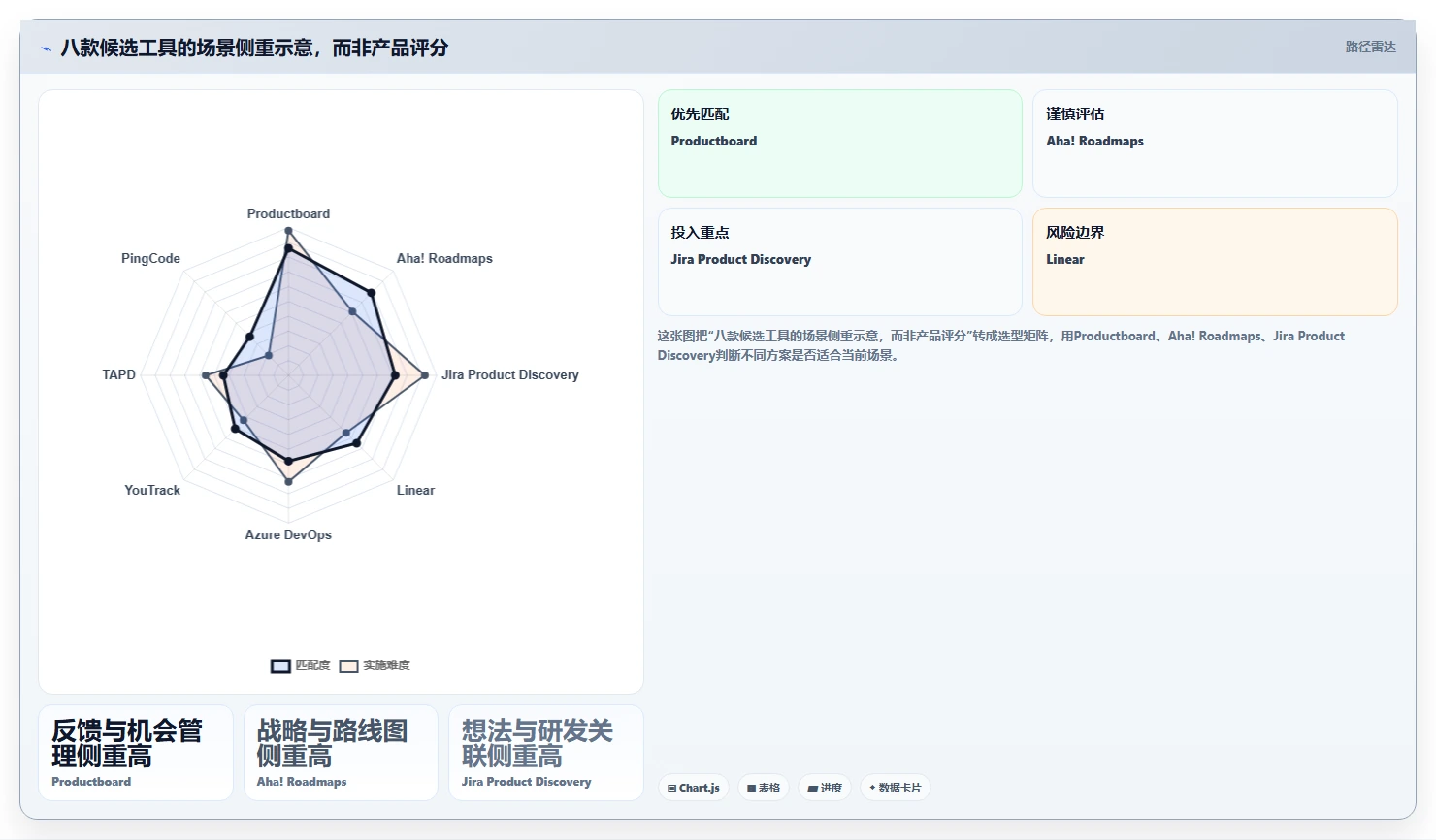Click the description paragraph starting 这张图把

tap(1000, 345)
